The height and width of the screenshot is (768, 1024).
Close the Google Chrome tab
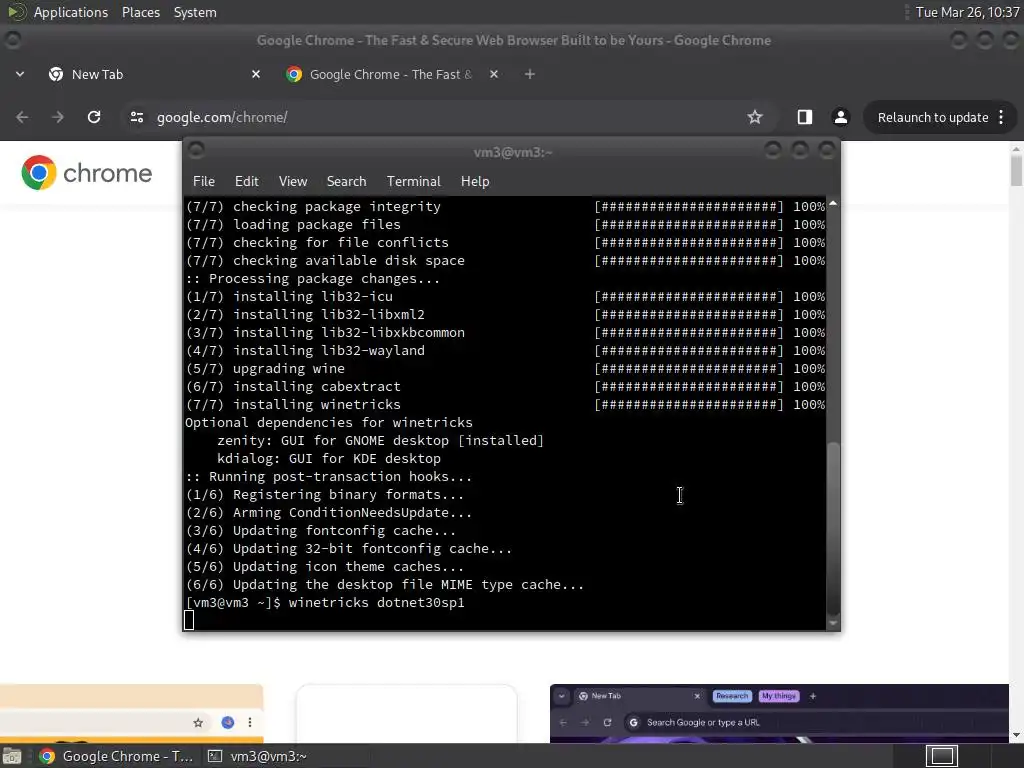pos(494,74)
